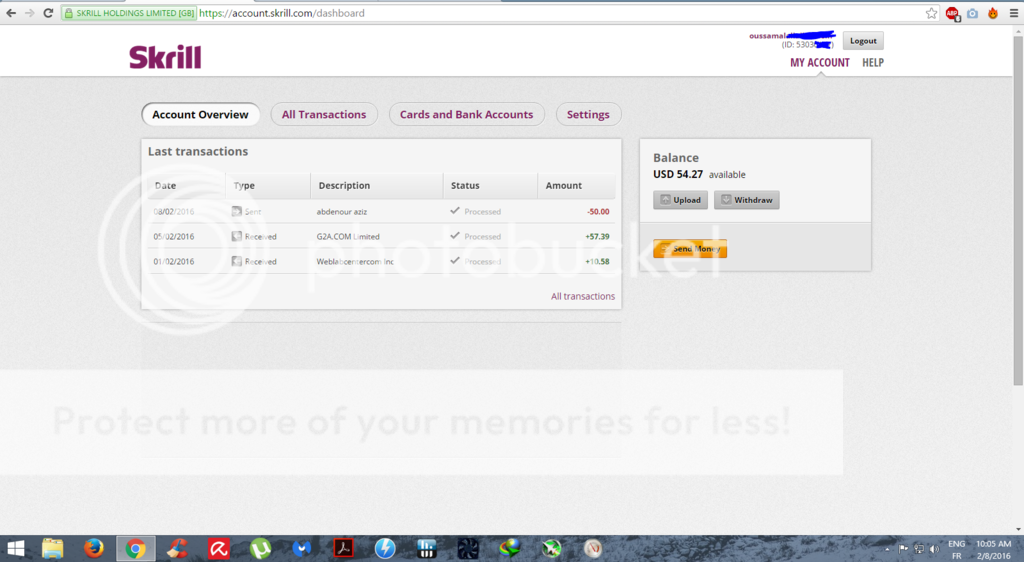Open the MY ACCOUNT menu
The width and height of the screenshot is (1024, 562).
pyautogui.click(x=820, y=63)
